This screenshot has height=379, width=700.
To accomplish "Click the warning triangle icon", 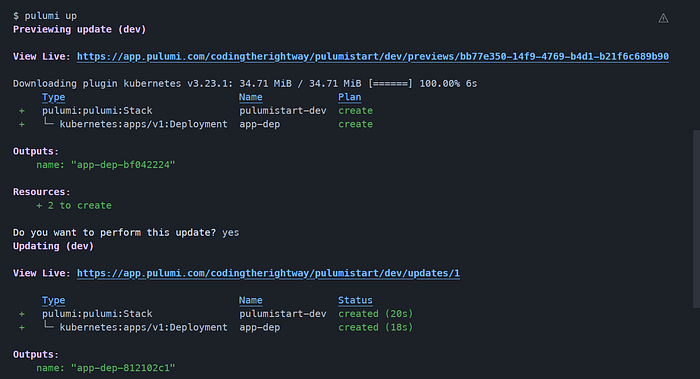I will pos(663,18).
